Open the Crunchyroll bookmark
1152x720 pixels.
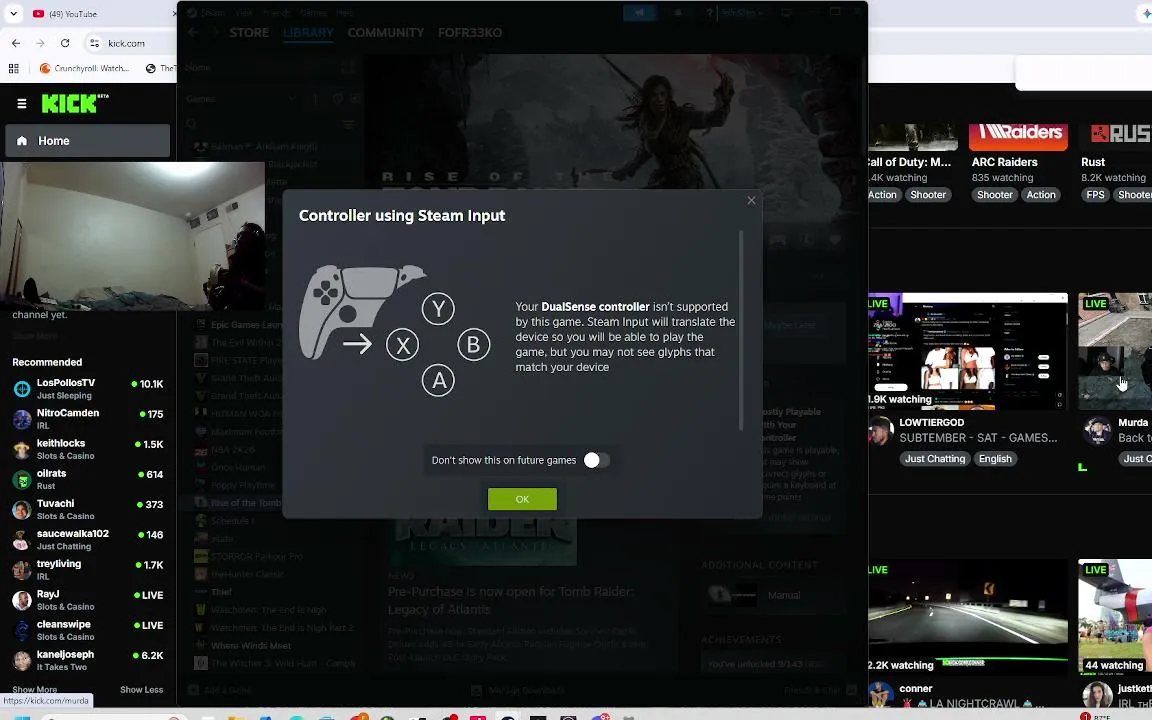point(84,68)
